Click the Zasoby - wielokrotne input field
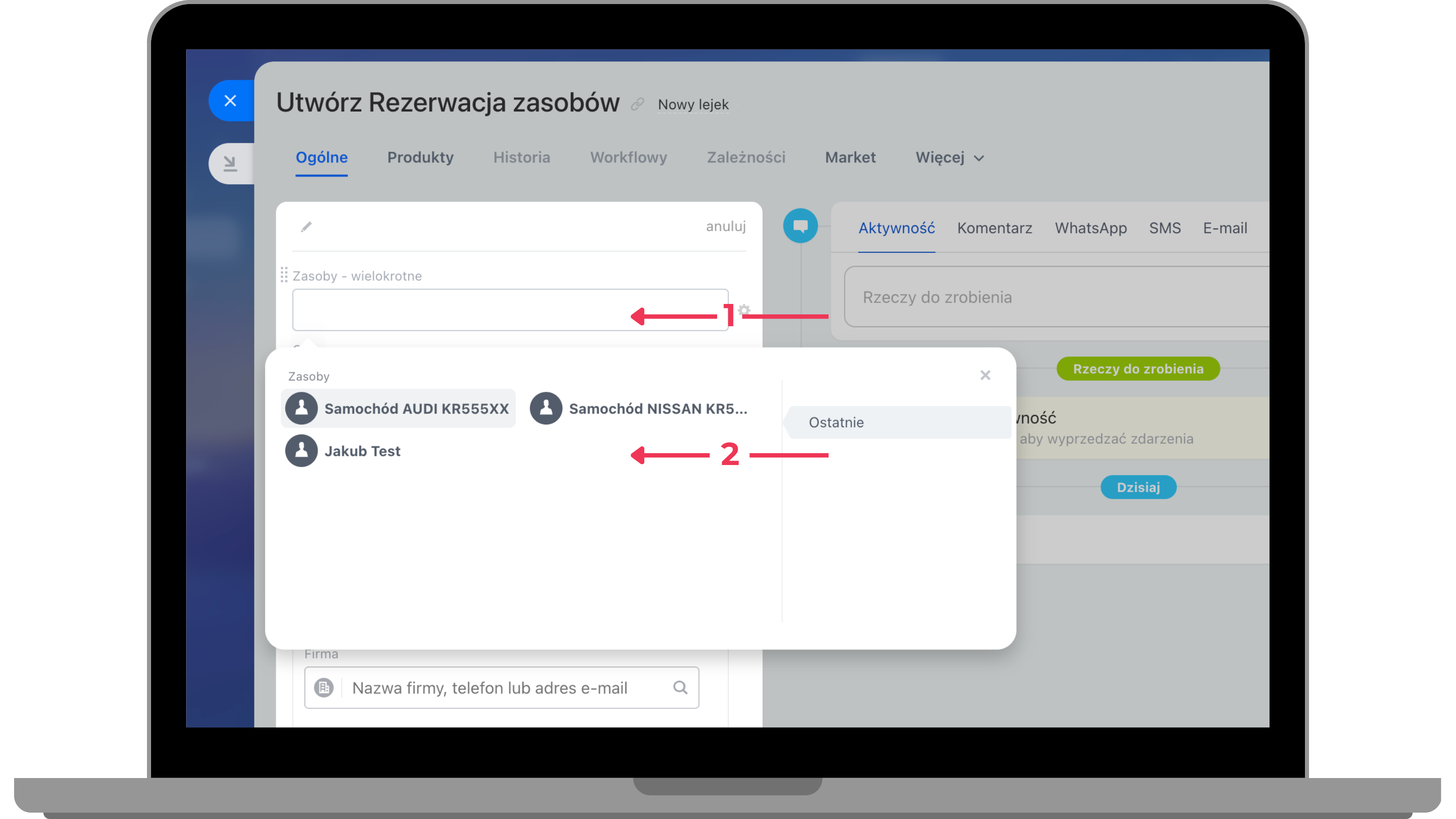This screenshot has width=1456, height=819. pos(511,310)
